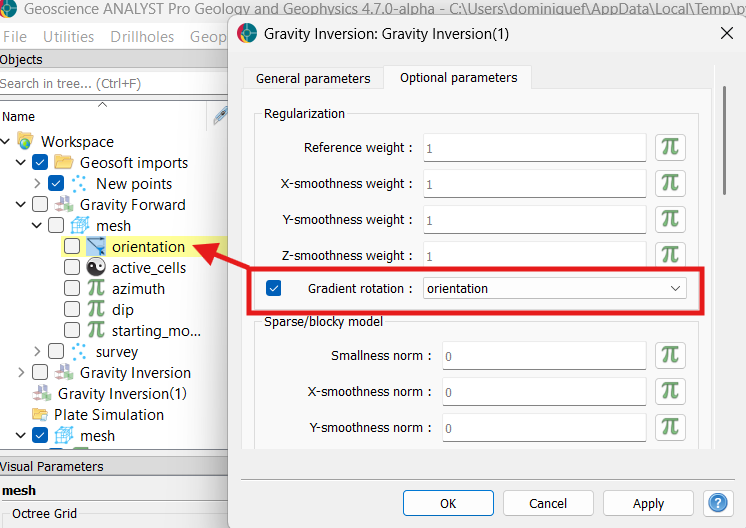Open the Gradient rotation dropdown
746x528 pixels.
(x=555, y=289)
